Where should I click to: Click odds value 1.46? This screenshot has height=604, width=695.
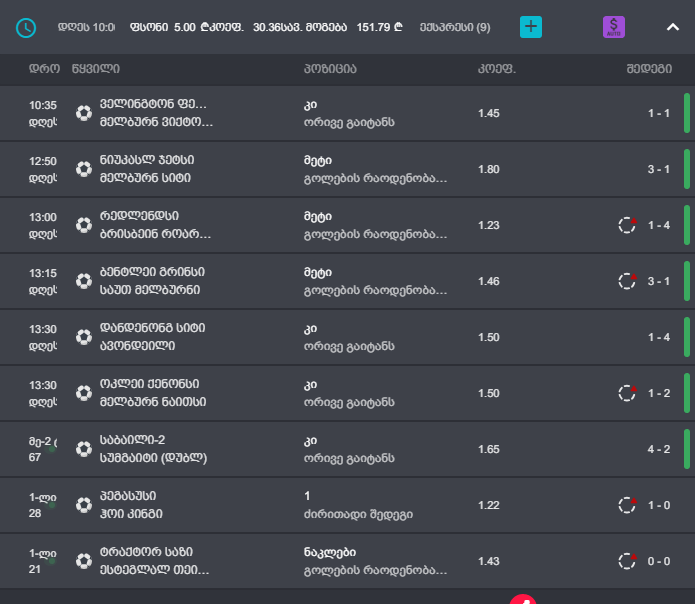(x=489, y=281)
